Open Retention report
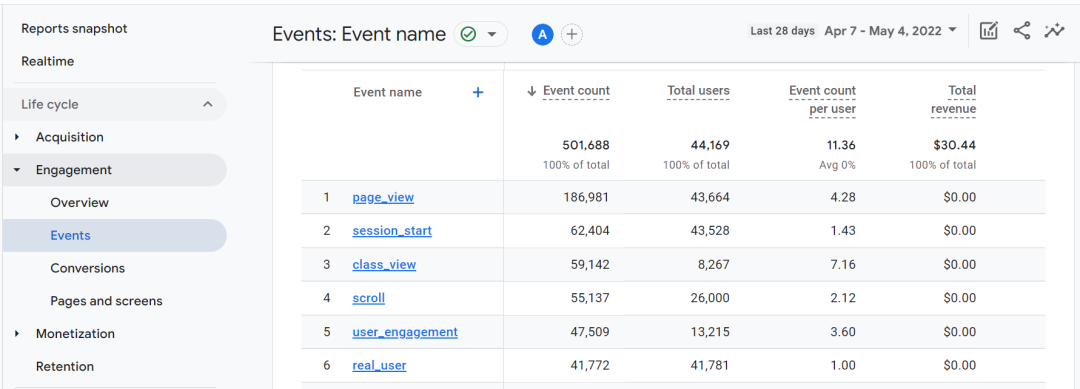 pyautogui.click(x=65, y=366)
